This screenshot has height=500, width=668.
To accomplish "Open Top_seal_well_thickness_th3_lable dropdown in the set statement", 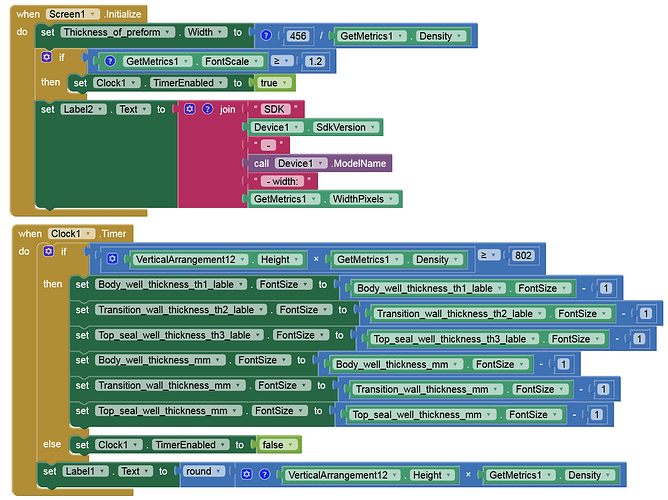I will tap(179, 335).
